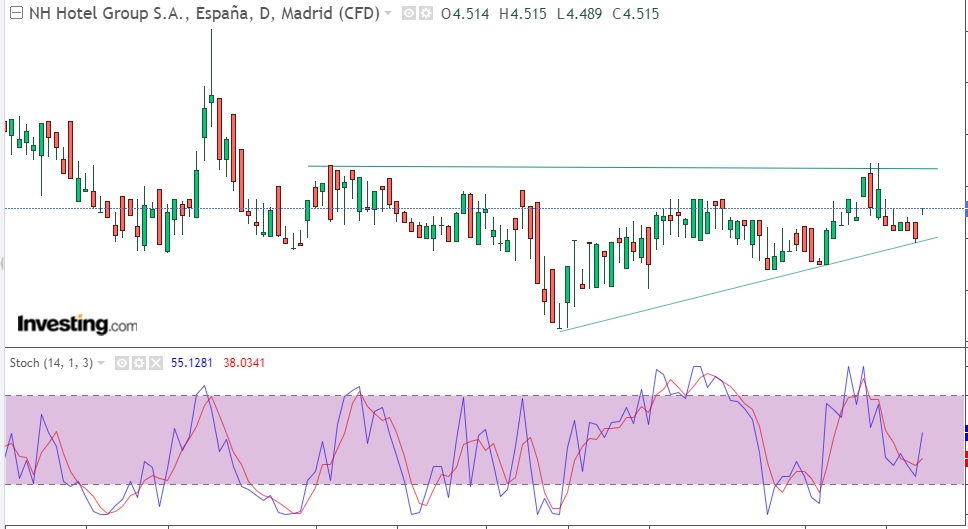The height and width of the screenshot is (529, 968).
Task: Select the close value C4.515
Action: pyautogui.click(x=635, y=14)
